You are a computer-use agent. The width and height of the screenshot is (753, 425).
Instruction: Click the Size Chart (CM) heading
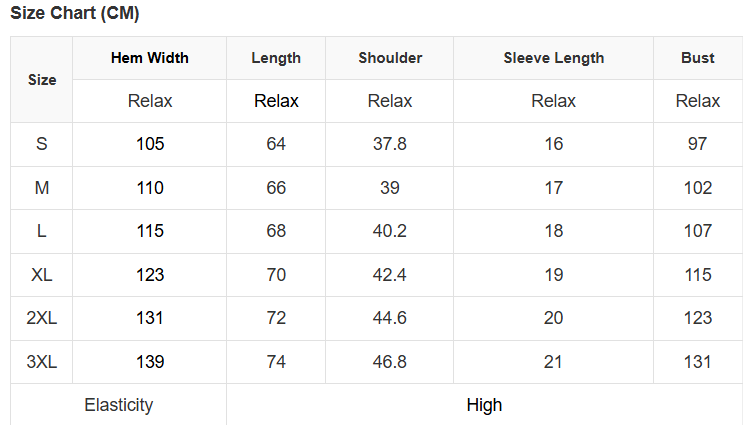tap(74, 14)
